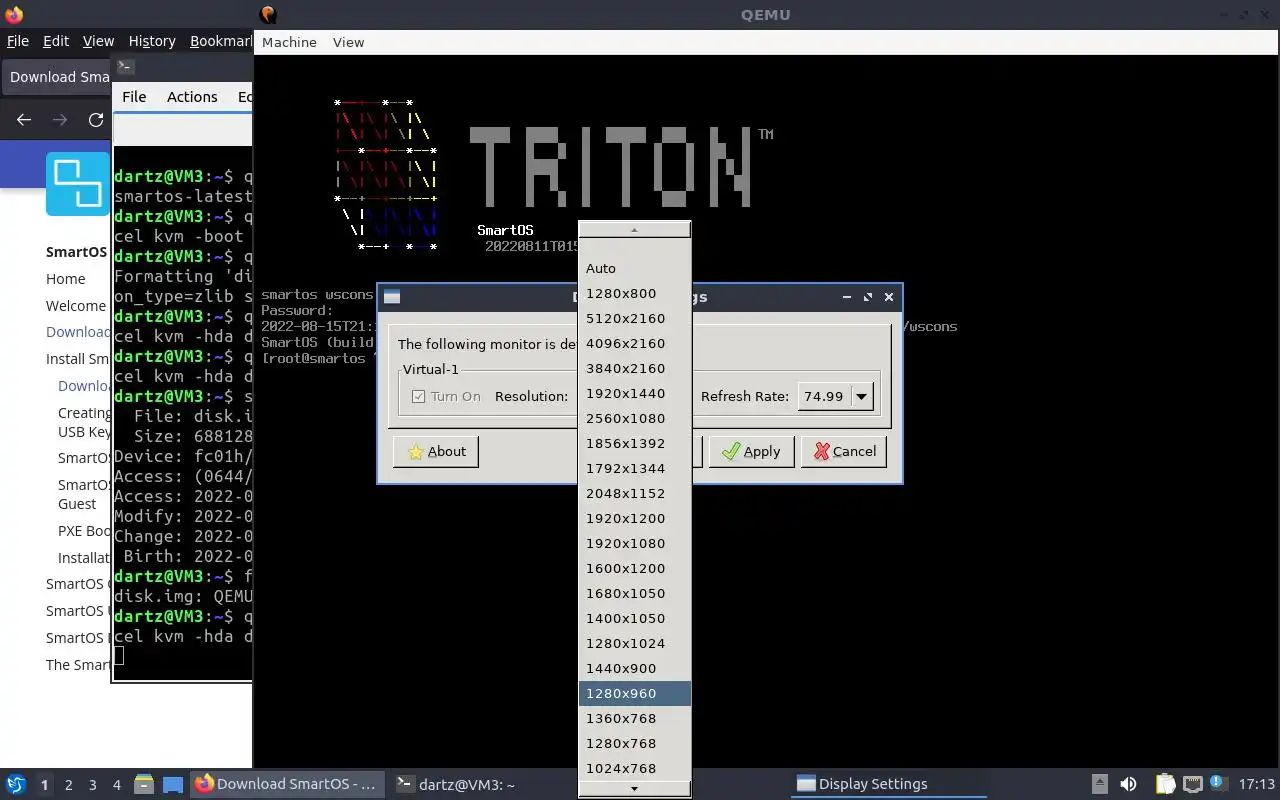Click the volume speaker tray icon
Screen dimensions: 1280x800
click(x=1128, y=784)
